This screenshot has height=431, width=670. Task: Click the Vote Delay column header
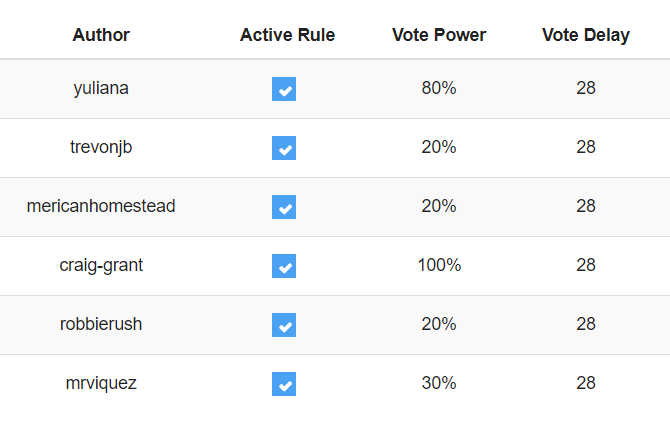tap(586, 35)
